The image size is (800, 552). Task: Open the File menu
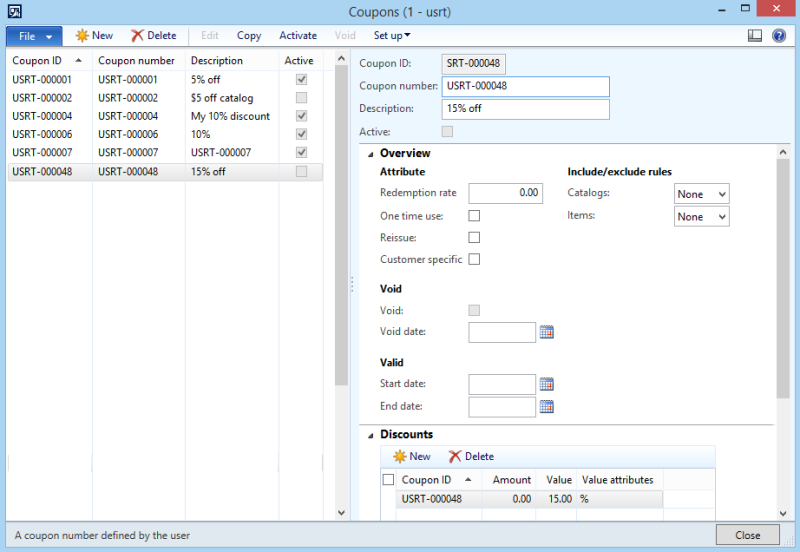click(34, 36)
